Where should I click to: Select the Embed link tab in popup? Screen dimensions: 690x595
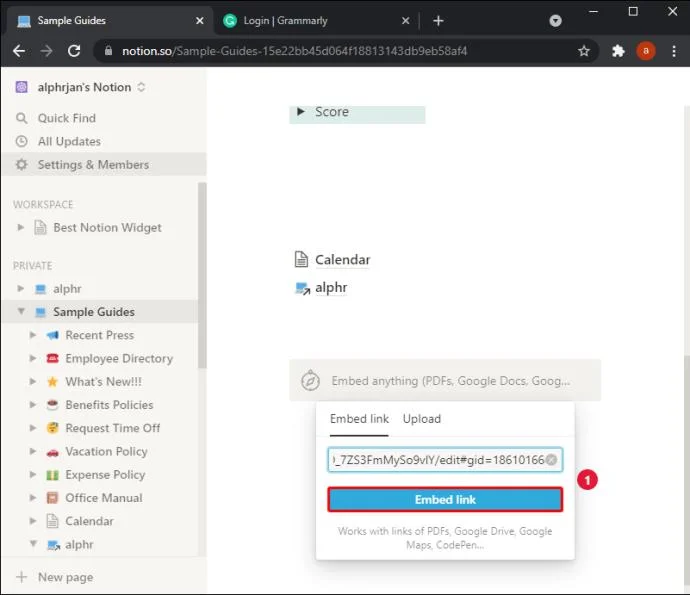click(359, 419)
